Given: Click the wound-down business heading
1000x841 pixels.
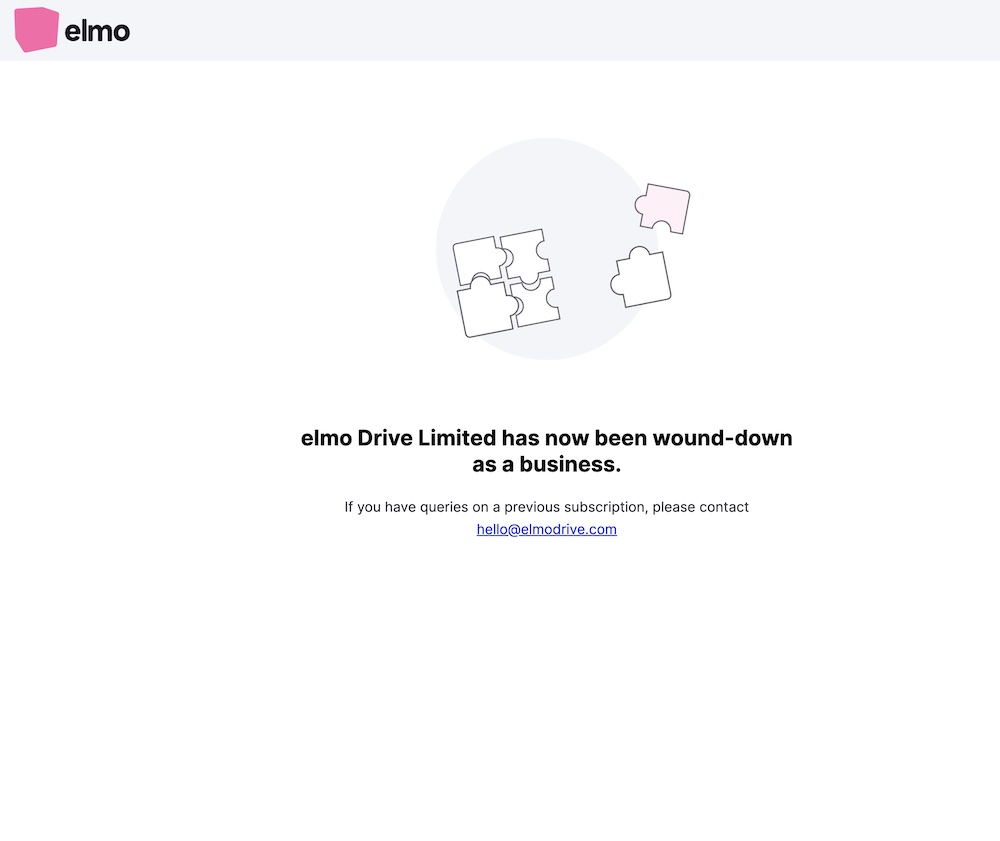Looking at the screenshot, I should coord(547,451).
